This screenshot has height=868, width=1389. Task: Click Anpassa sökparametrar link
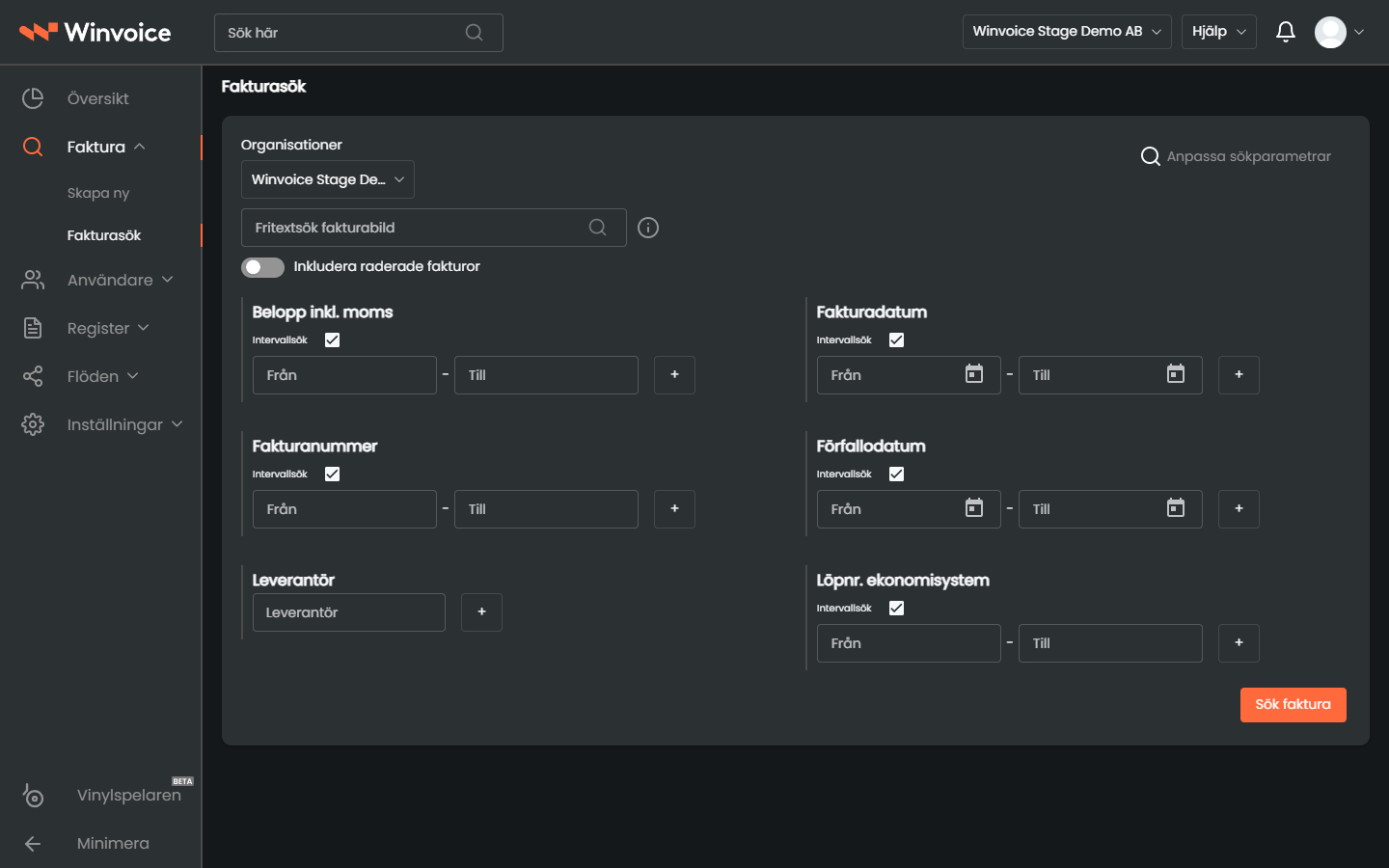click(1236, 156)
